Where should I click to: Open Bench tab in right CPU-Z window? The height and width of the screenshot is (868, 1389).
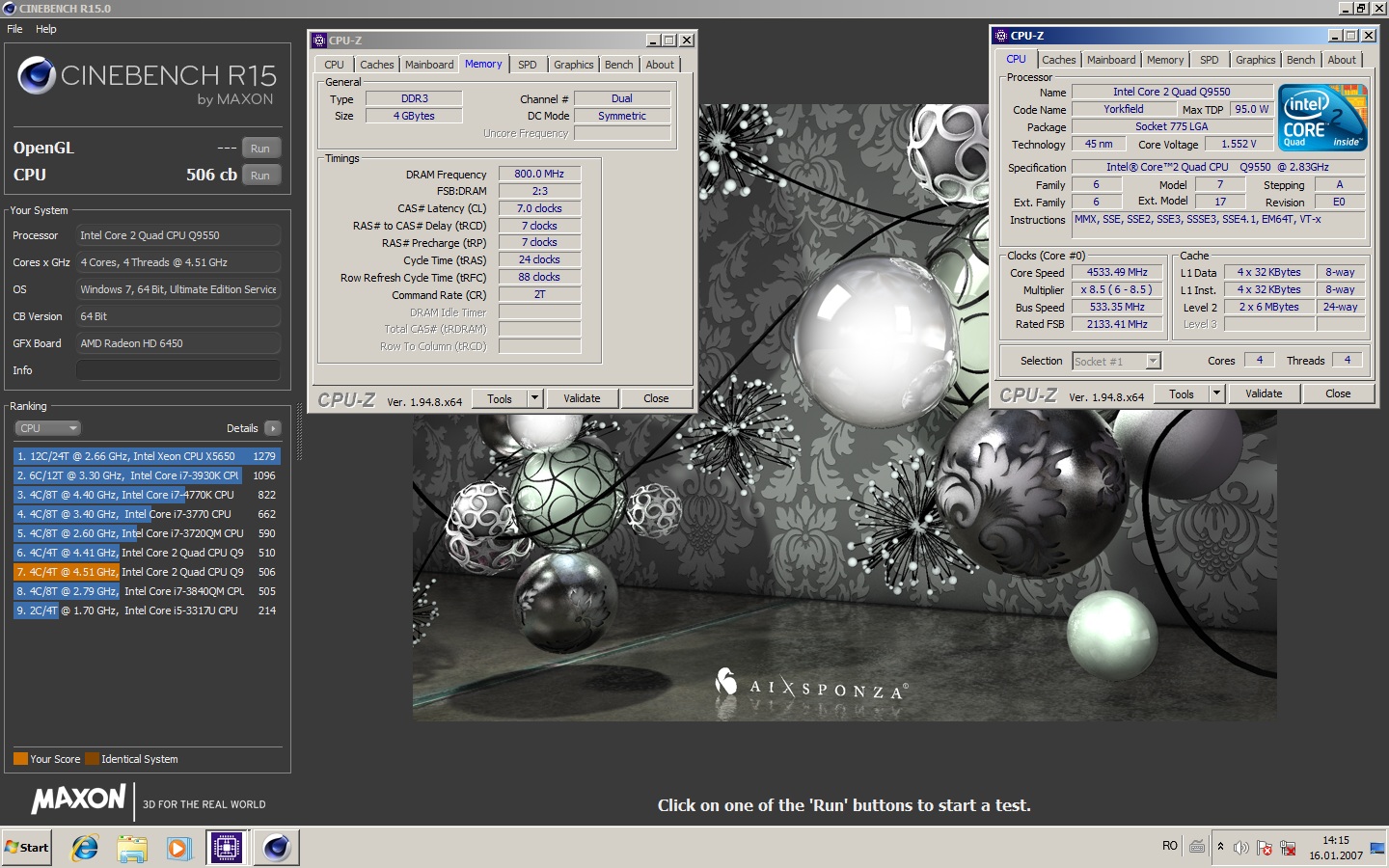[1300, 60]
